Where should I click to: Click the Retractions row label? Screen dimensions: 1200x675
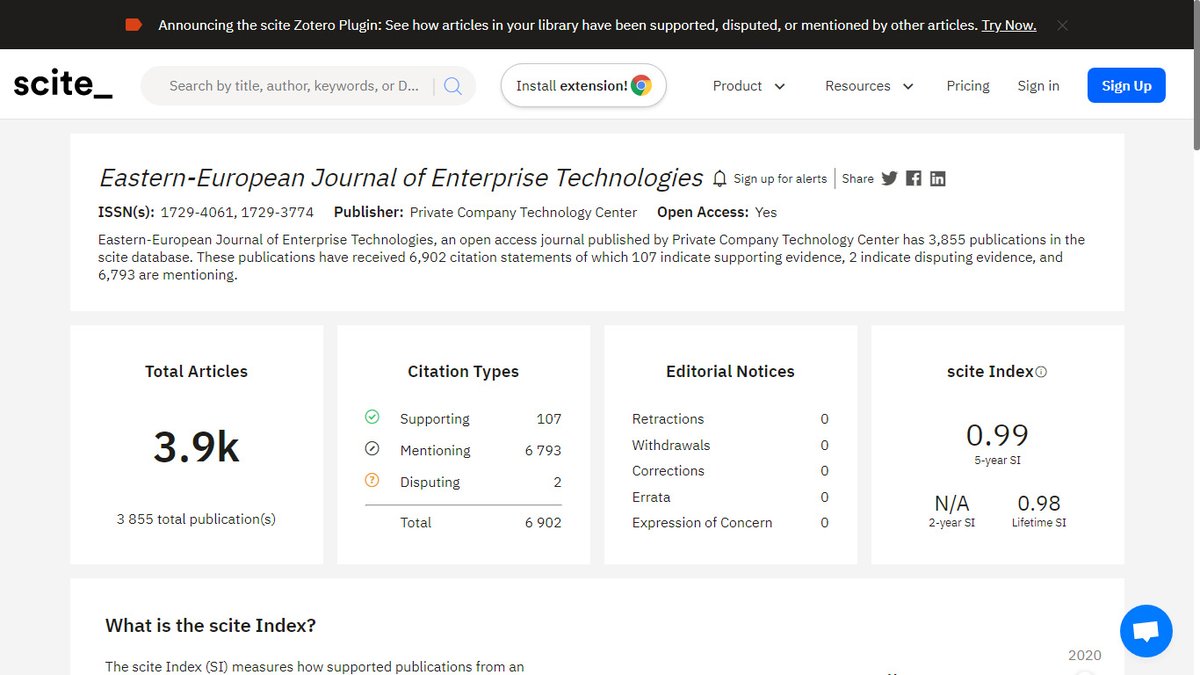pyautogui.click(x=668, y=419)
